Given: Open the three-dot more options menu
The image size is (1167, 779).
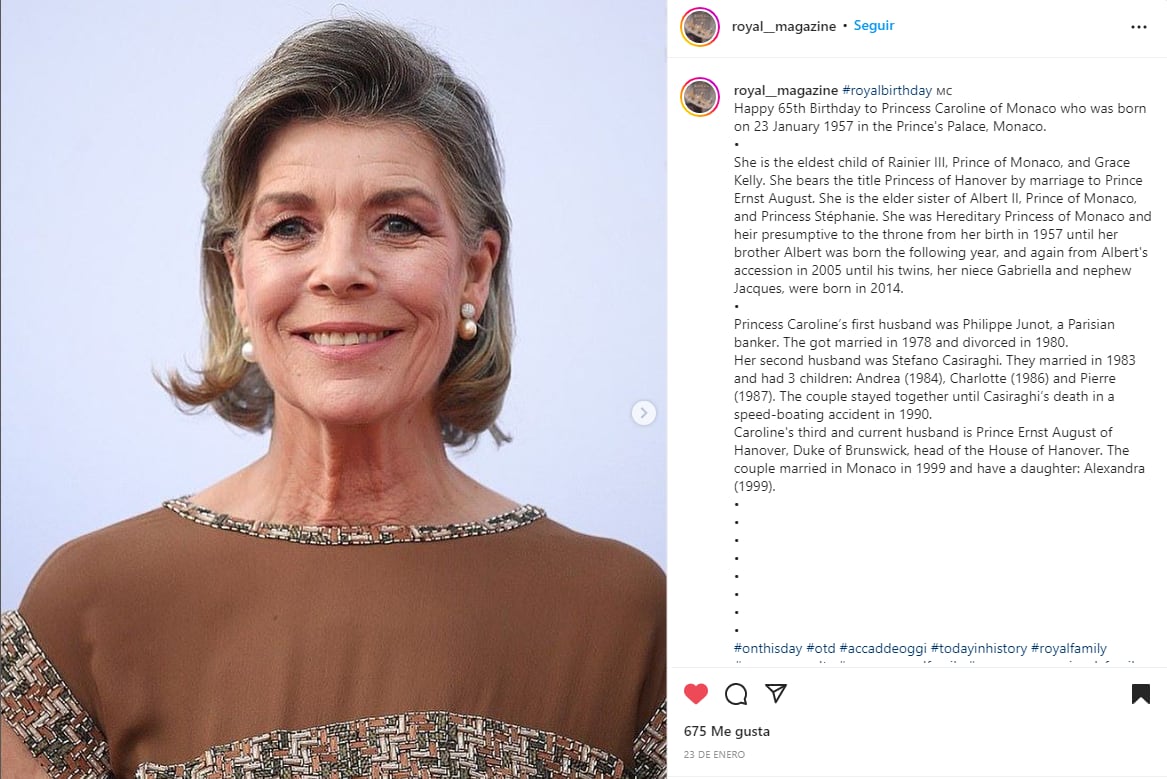Looking at the screenshot, I should click(1139, 27).
